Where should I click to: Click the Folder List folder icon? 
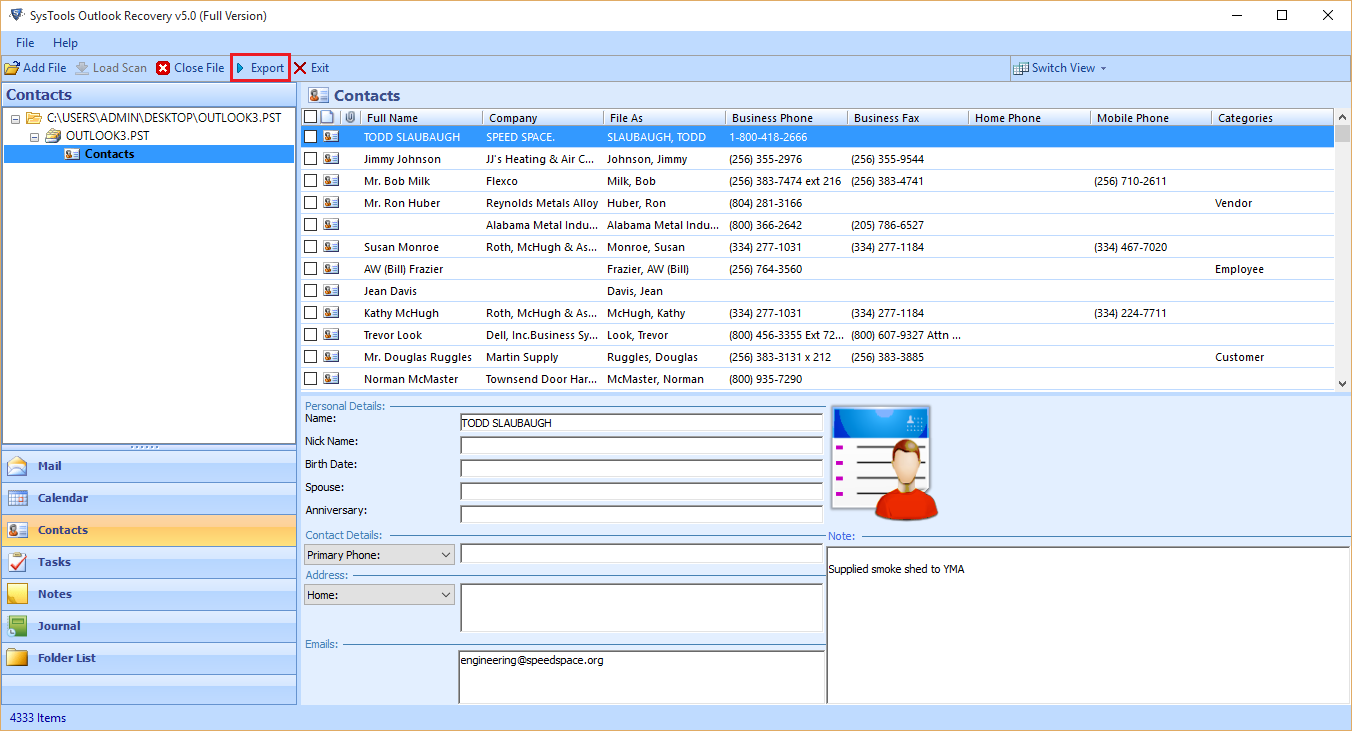tap(17, 658)
